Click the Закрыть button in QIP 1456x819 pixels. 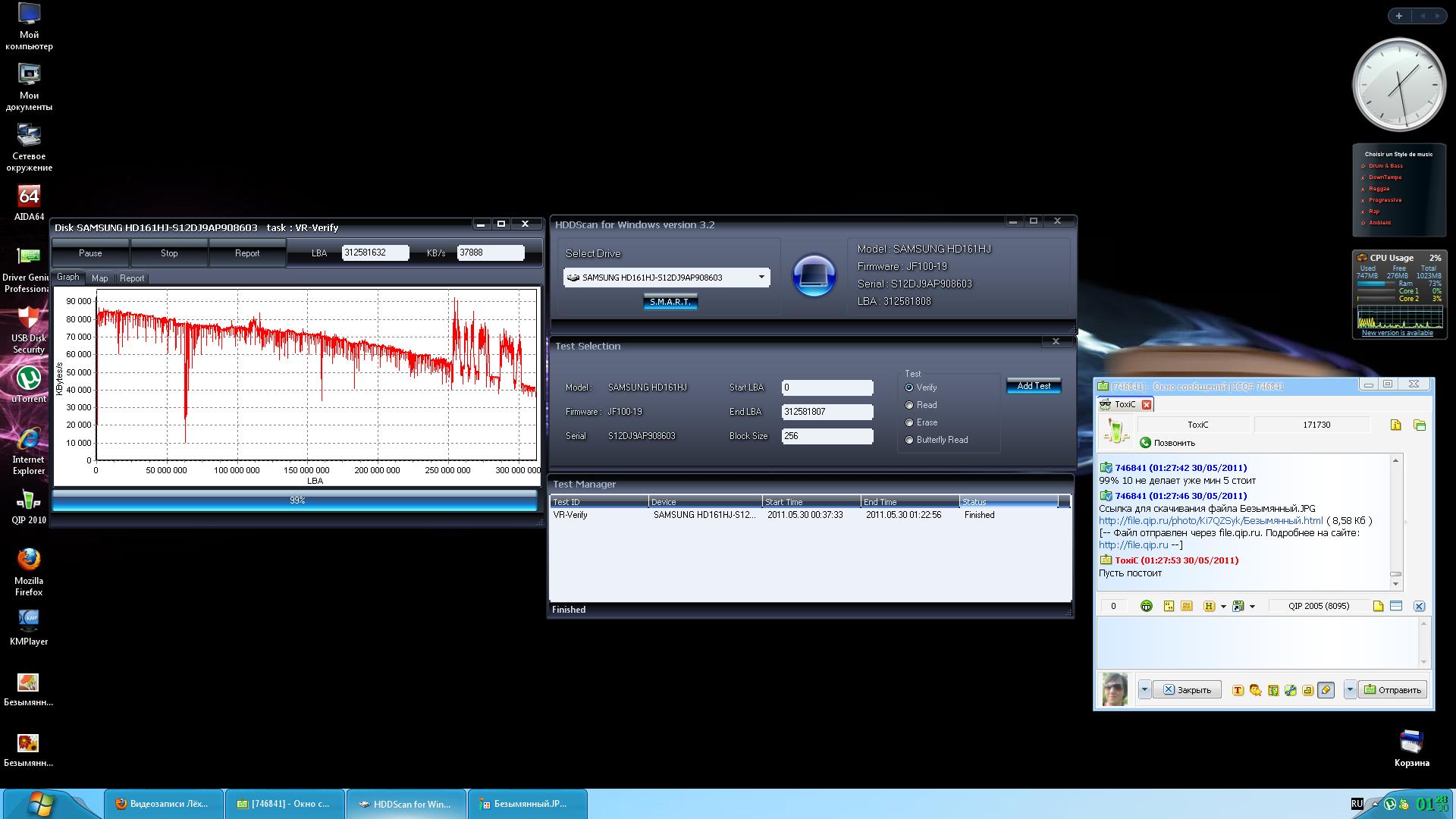click(1188, 690)
